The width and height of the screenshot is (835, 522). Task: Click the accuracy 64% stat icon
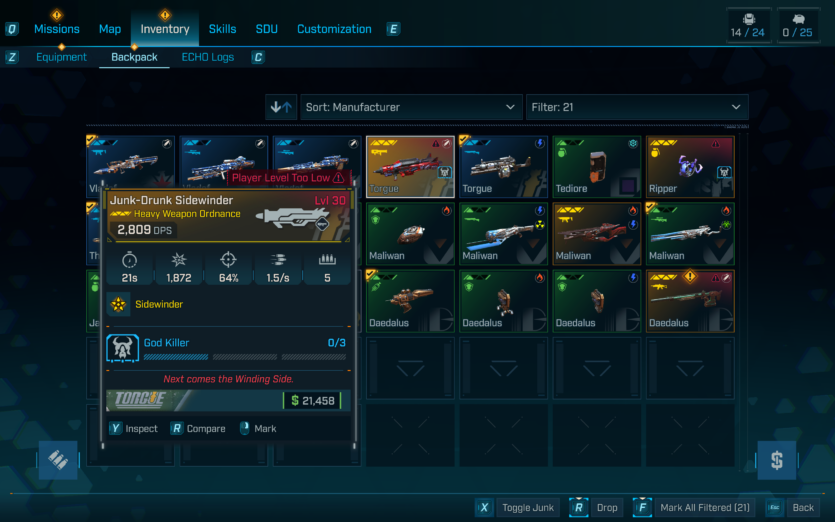[228, 260]
